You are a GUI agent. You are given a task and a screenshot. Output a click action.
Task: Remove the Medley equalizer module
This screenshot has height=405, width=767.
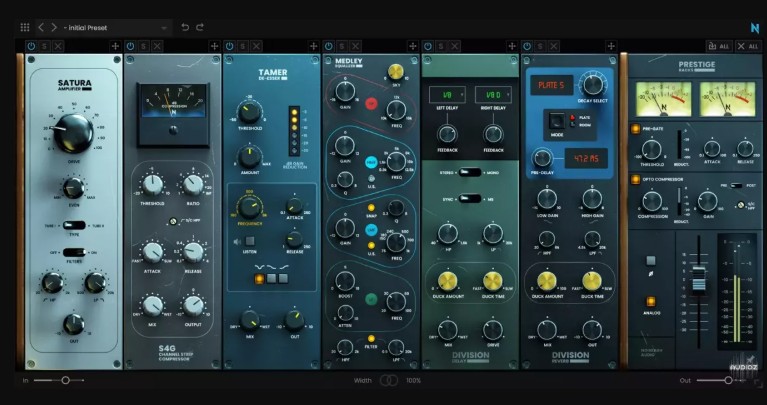[x=356, y=46]
